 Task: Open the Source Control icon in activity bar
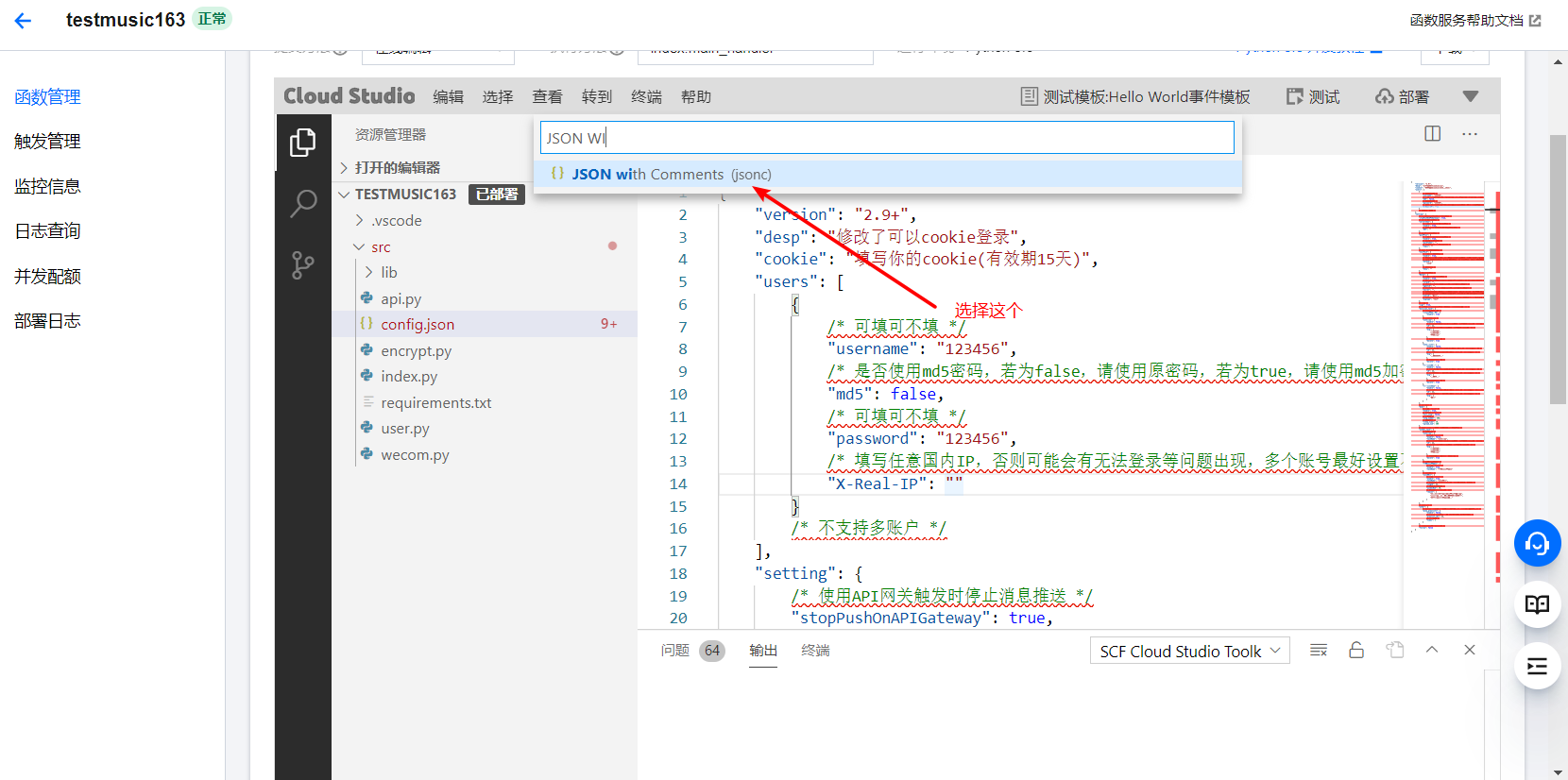coord(303,265)
